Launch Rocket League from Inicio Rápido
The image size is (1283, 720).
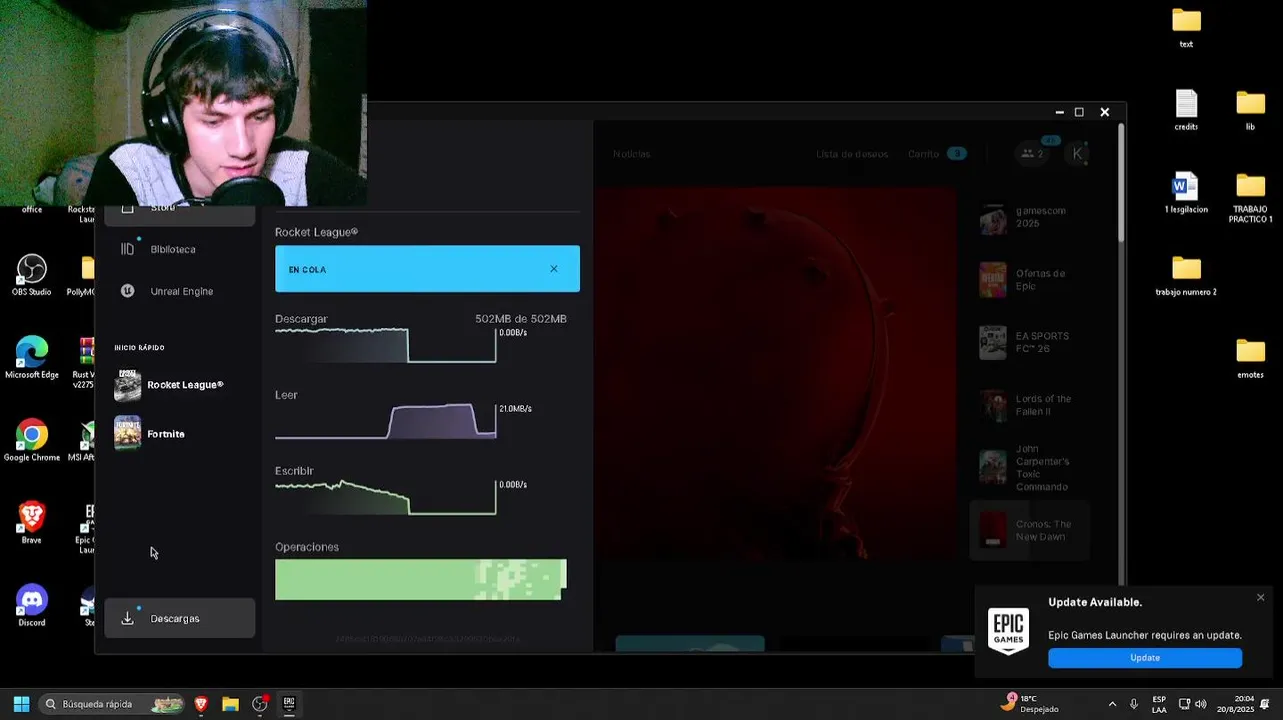[180, 385]
